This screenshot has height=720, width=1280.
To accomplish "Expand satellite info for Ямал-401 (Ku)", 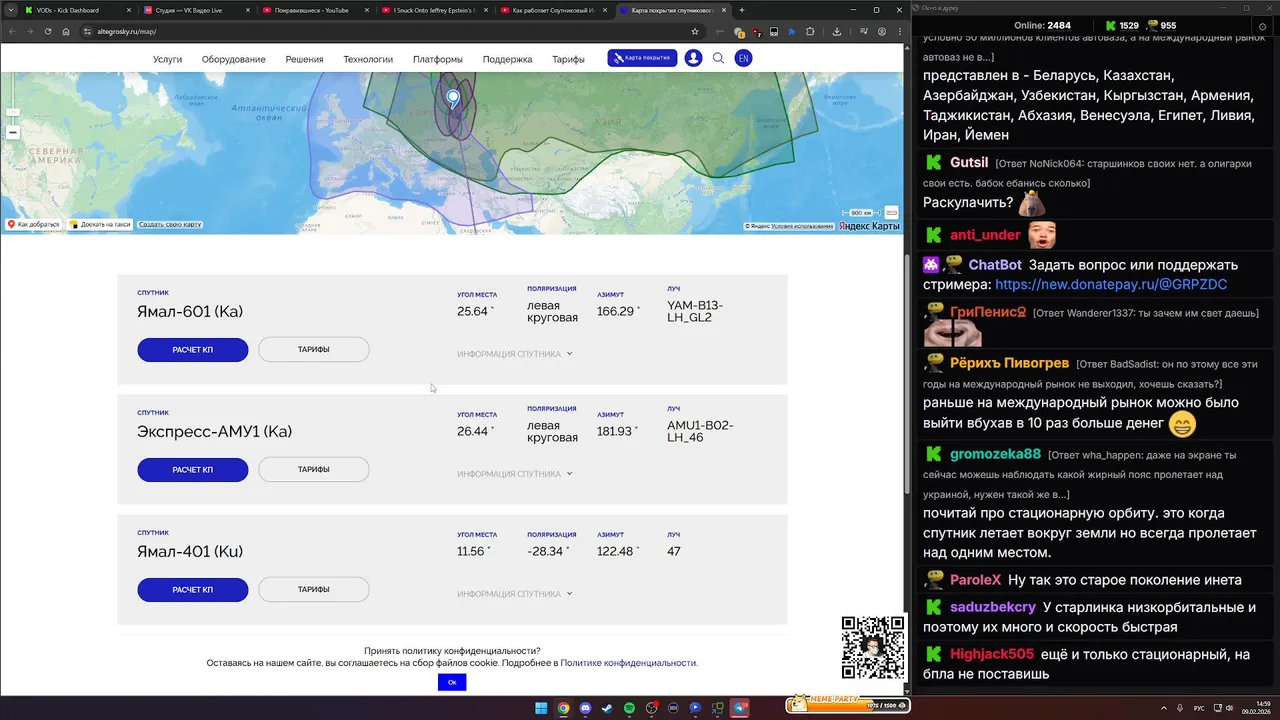I will click(515, 594).
